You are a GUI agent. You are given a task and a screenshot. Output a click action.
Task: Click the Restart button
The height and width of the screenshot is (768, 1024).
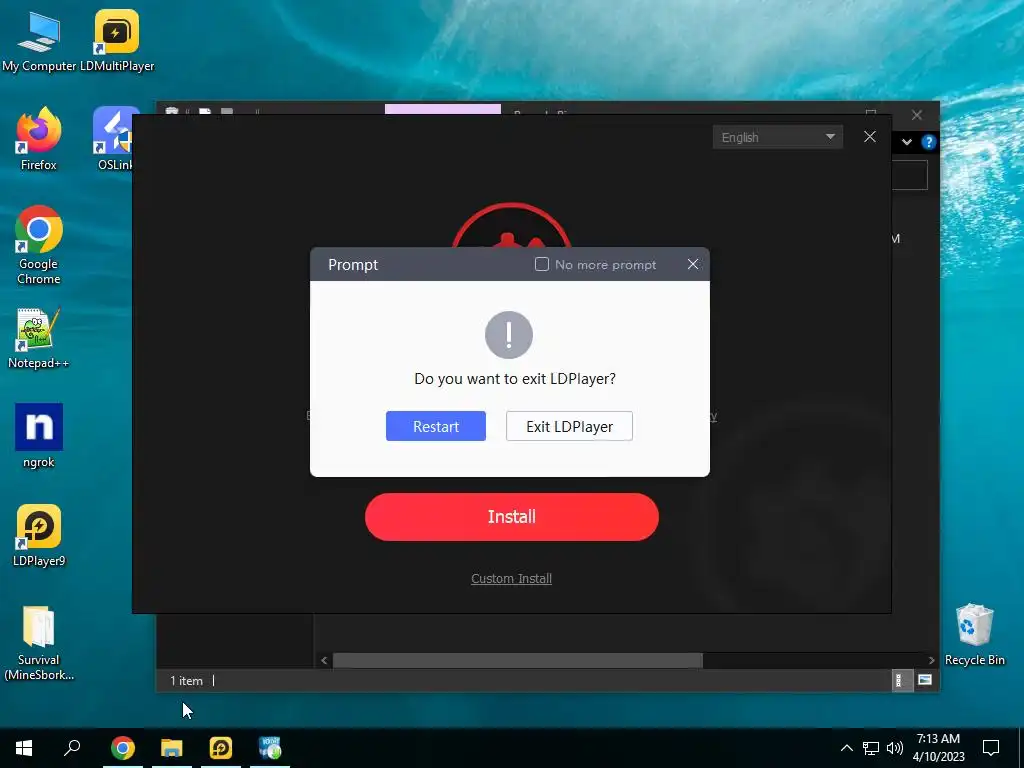coord(436,426)
